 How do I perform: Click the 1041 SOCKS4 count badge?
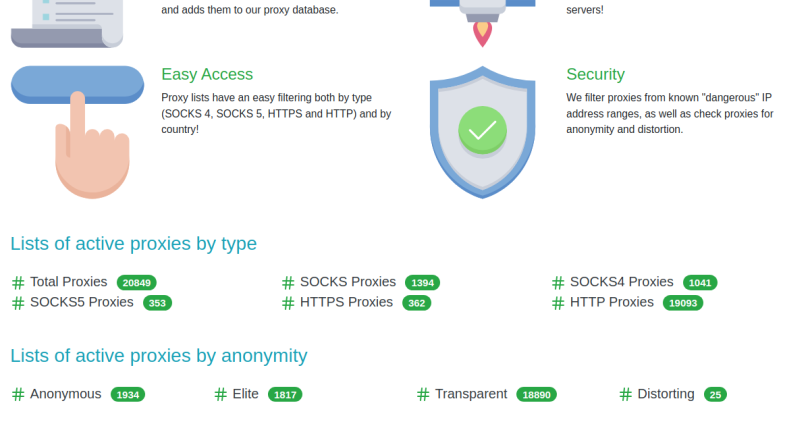pyautogui.click(x=700, y=283)
